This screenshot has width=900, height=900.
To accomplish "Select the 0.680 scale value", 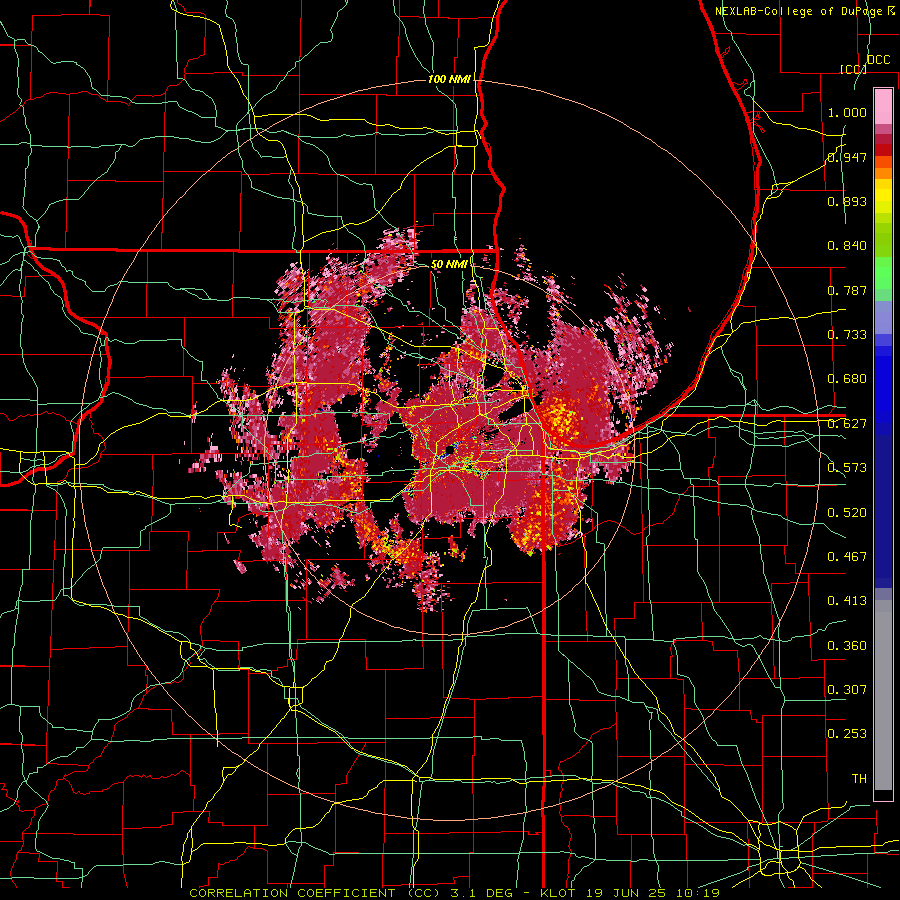I will coord(847,379).
